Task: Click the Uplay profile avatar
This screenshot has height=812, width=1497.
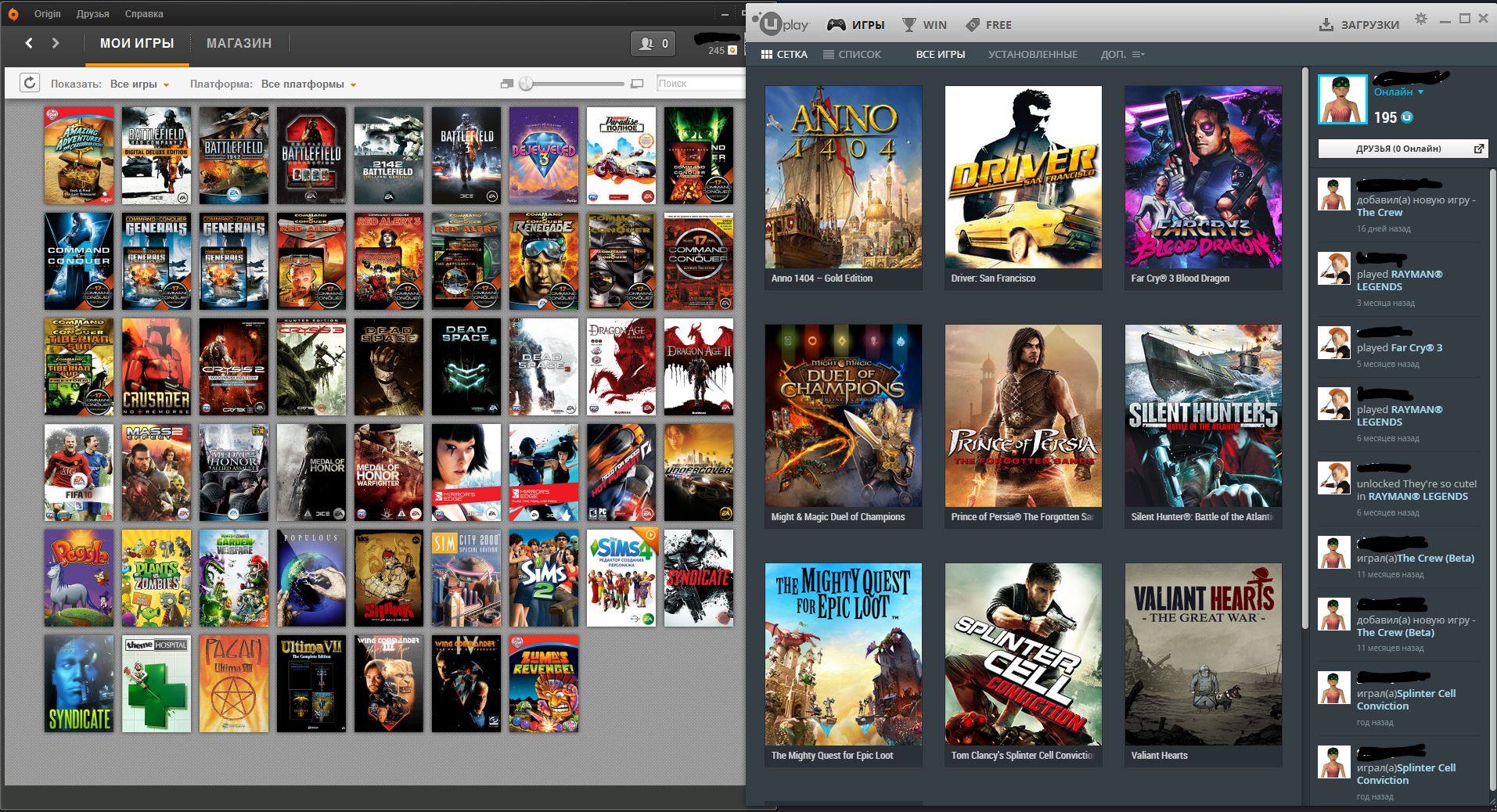Action: pyautogui.click(x=1342, y=99)
